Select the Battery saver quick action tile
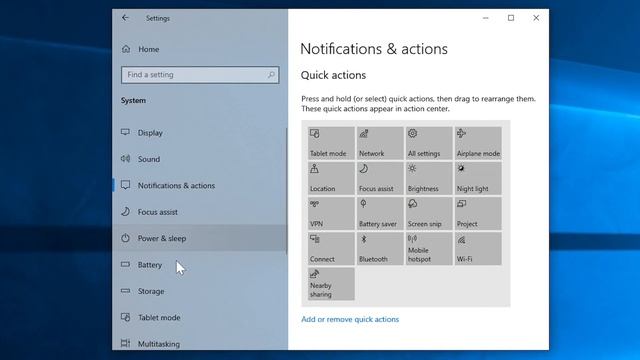This screenshot has height=360, width=640. point(380,213)
